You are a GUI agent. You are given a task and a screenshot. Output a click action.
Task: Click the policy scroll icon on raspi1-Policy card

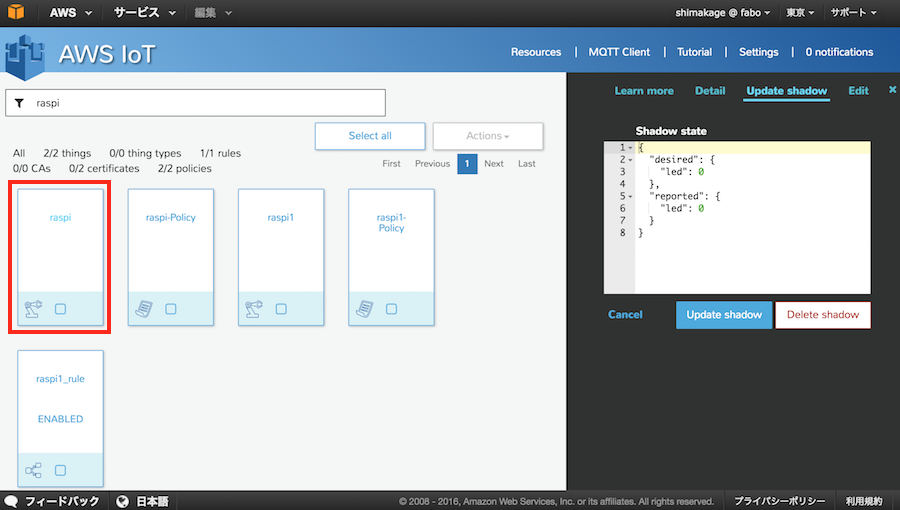(363, 309)
